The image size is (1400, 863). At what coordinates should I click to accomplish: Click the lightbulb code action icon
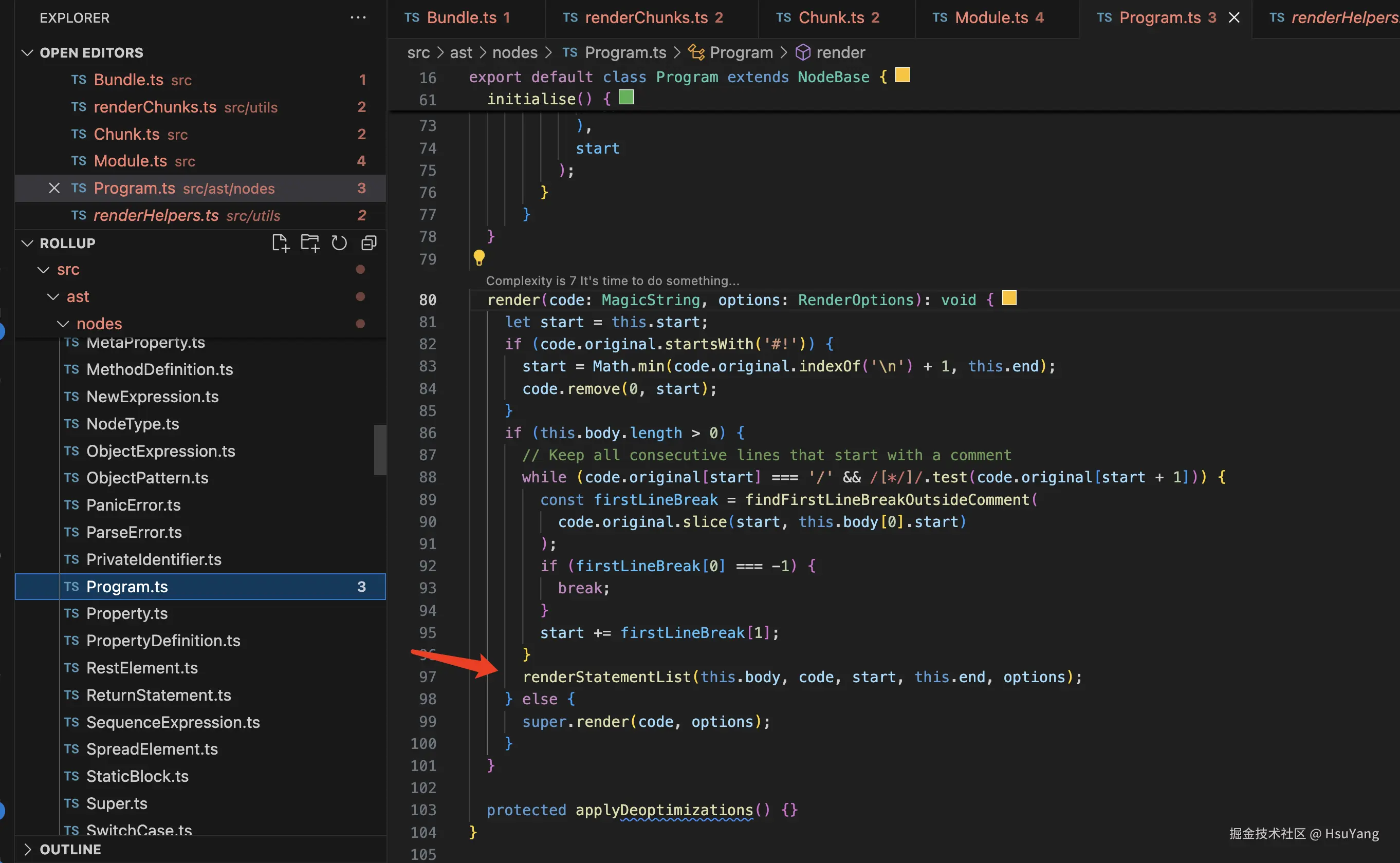pyautogui.click(x=479, y=258)
